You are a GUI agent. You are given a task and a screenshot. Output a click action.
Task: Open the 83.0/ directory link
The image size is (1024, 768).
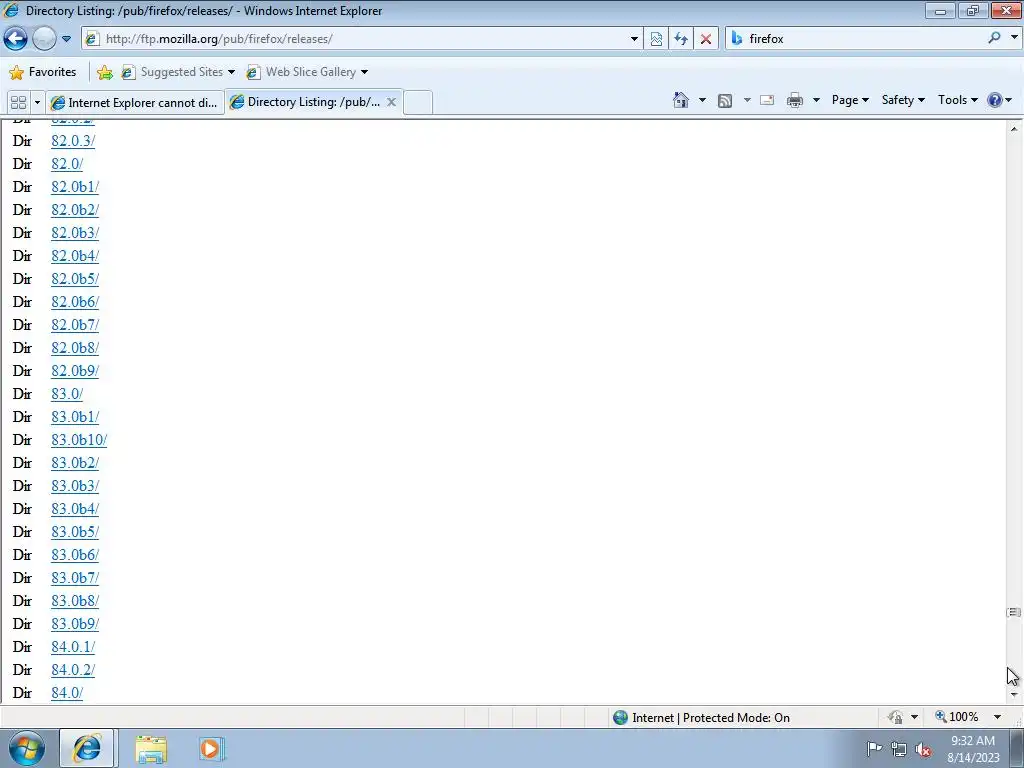[67, 394]
